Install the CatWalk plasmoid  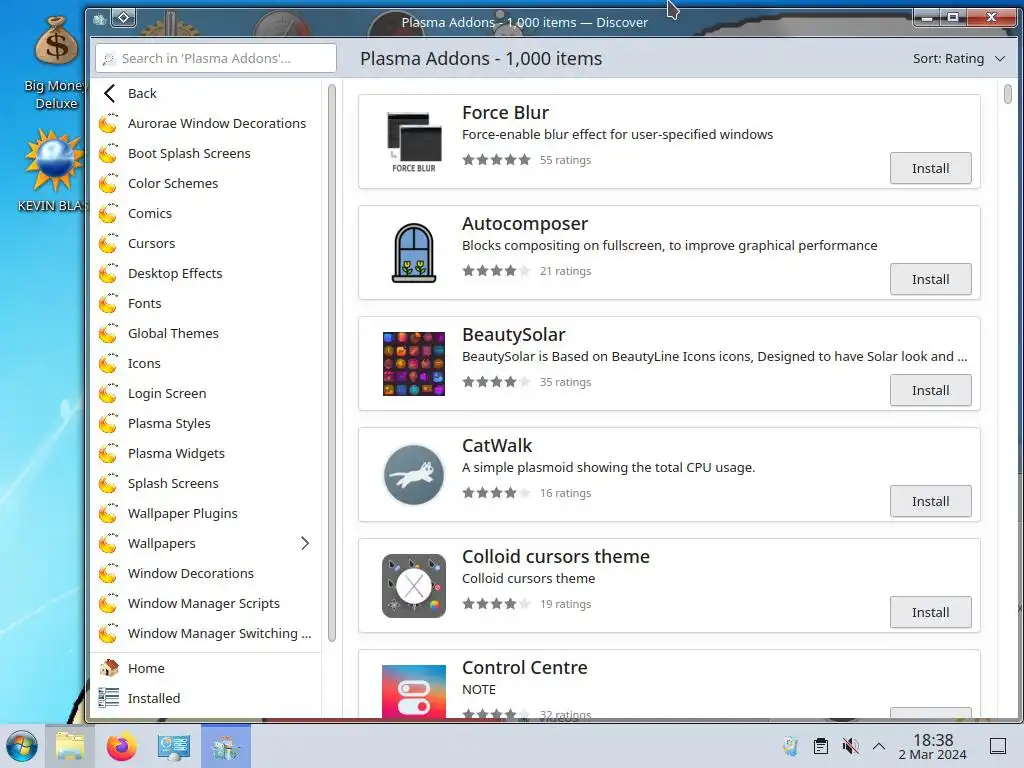[930, 502]
